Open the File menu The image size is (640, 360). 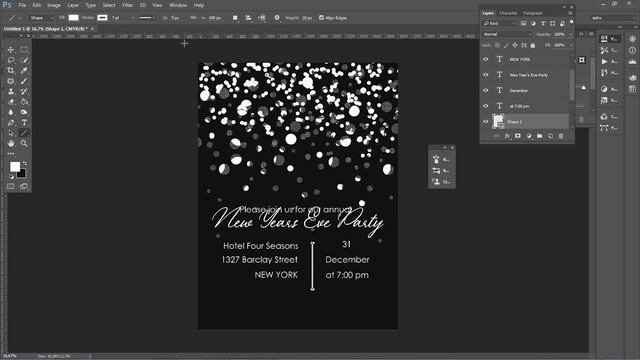22,5
